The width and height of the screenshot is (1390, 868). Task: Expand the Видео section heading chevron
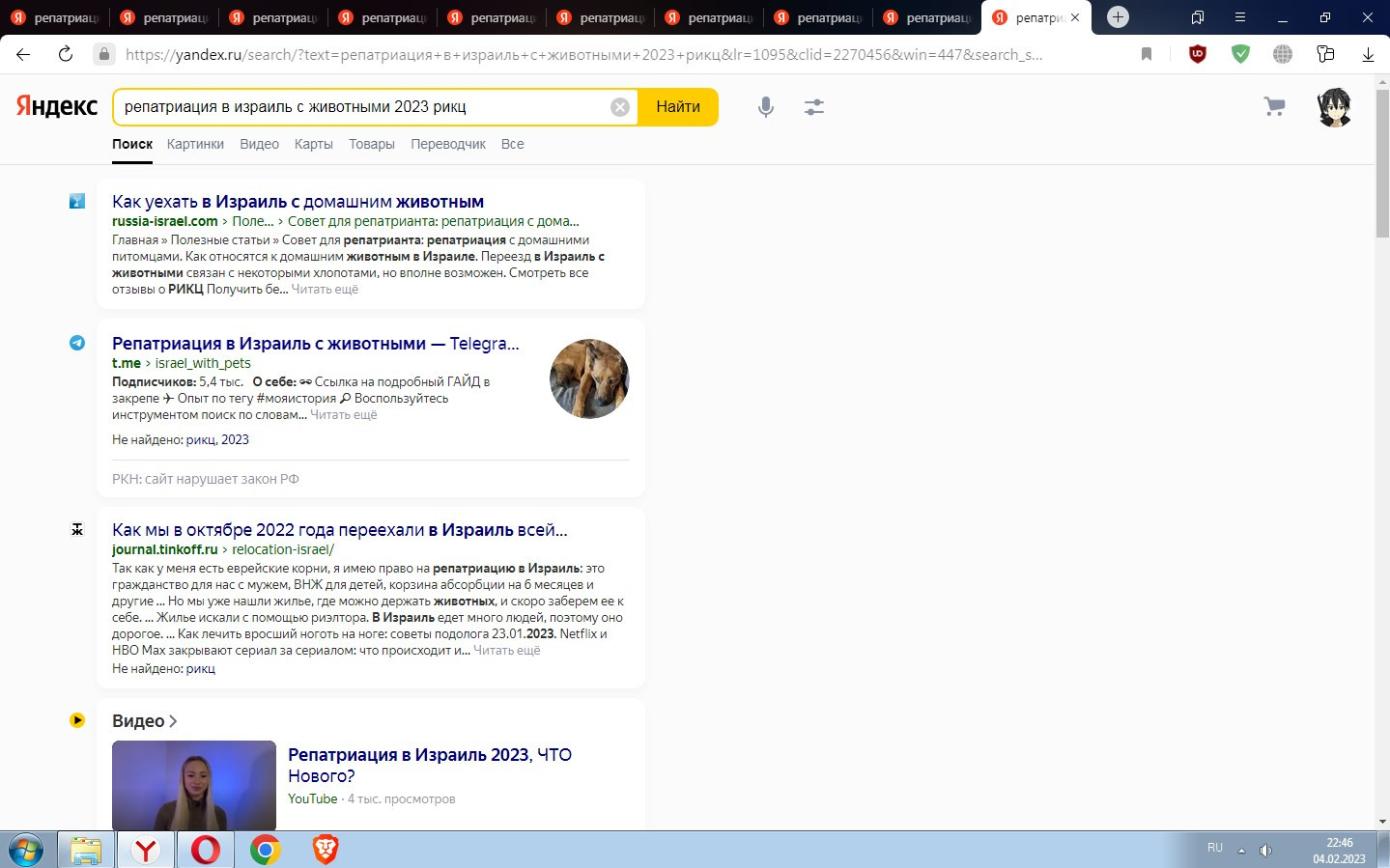coord(173,721)
